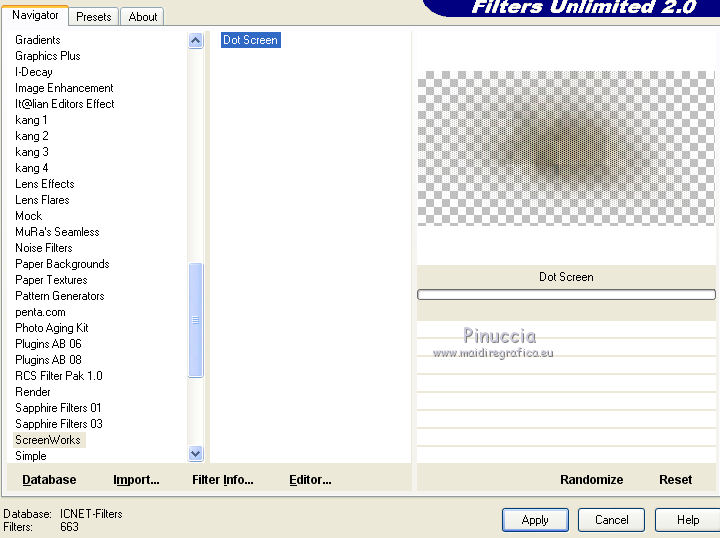Screen dimensions: 720x538
Task: Select Mock category
Action: (x=28, y=216)
